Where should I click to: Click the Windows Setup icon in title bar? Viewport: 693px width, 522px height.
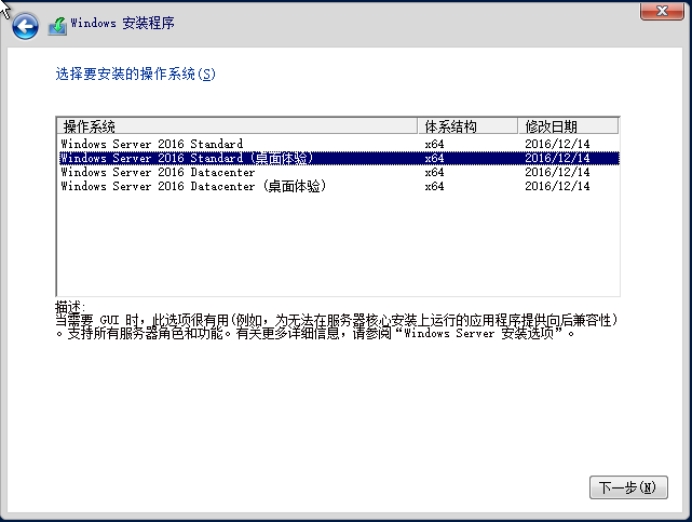coord(57,26)
